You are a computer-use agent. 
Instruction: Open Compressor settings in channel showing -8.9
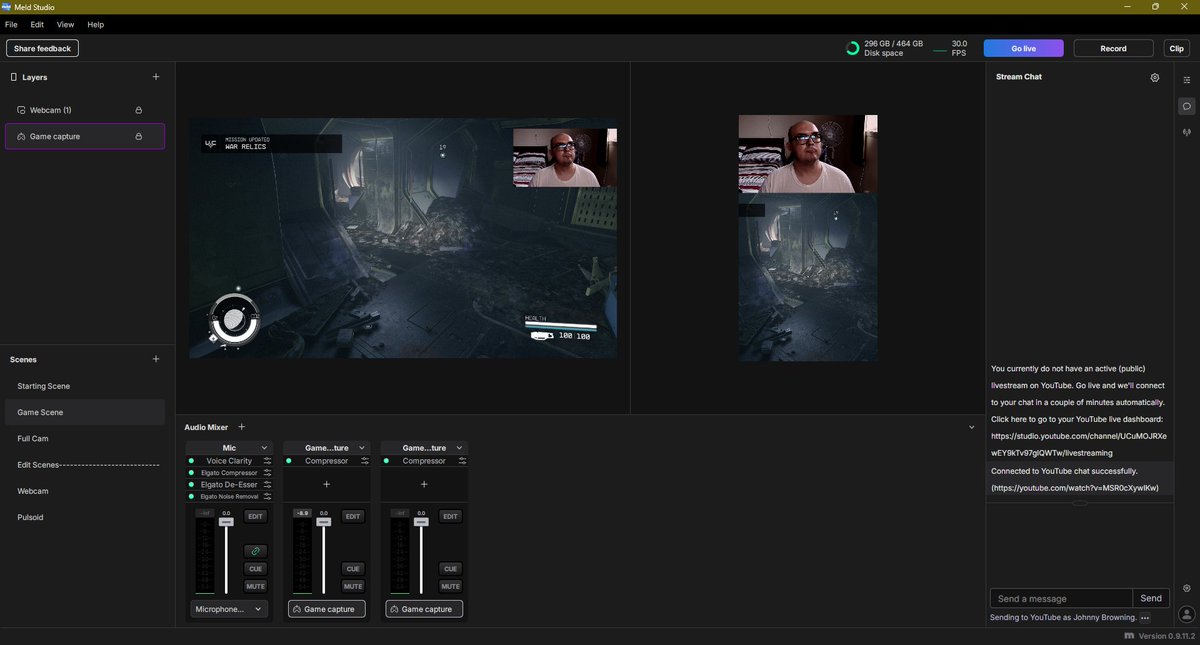(x=365, y=461)
